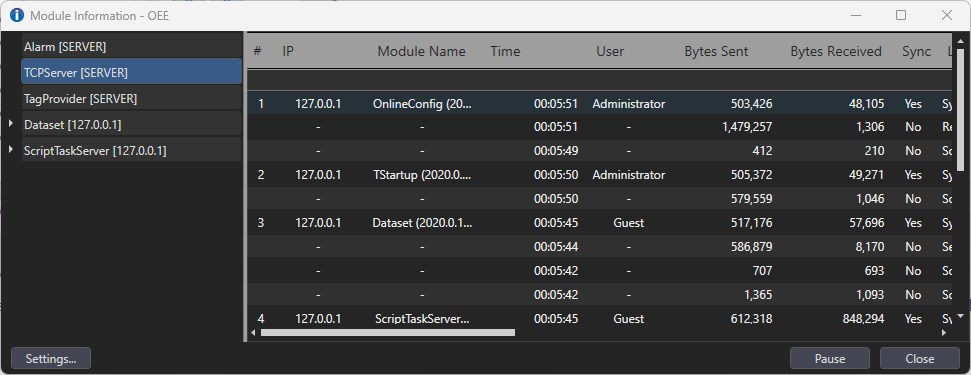The height and width of the screenshot is (375, 971).
Task: Maximize the Module Information window
Action: 901,15
